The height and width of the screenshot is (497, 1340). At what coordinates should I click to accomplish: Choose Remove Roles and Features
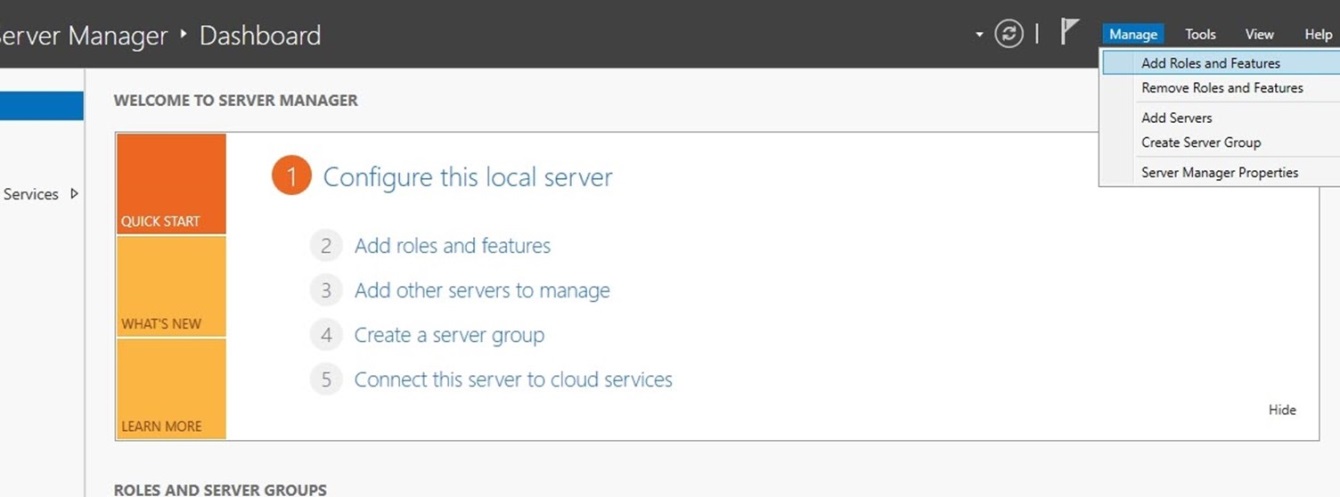[1220, 88]
